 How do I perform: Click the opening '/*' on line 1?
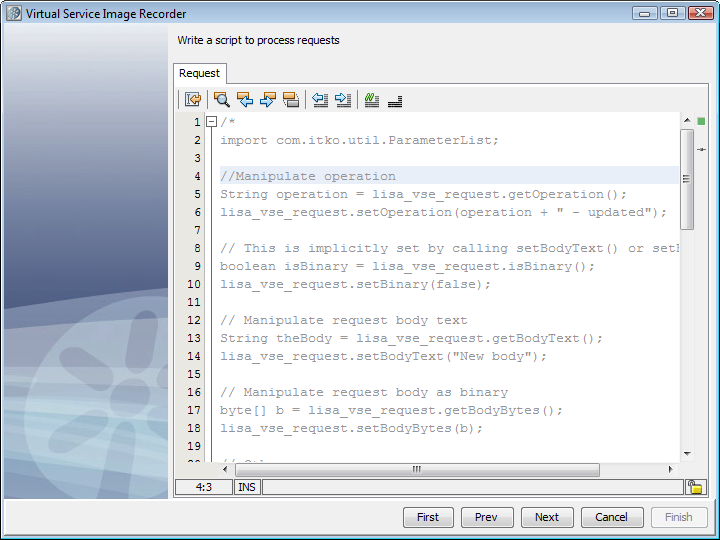(228, 122)
